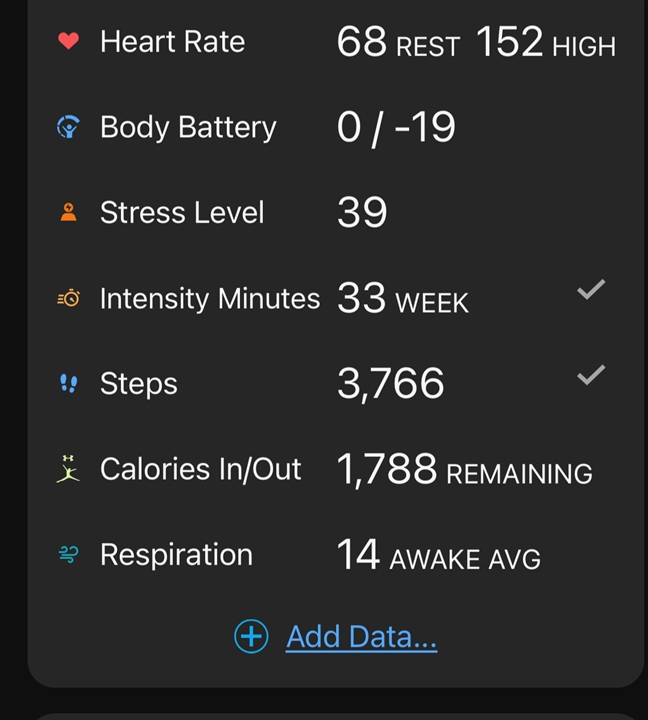Image resolution: width=648 pixels, height=720 pixels.
Task: Tap the Calories In/Out jumping figure icon
Action: (68, 469)
